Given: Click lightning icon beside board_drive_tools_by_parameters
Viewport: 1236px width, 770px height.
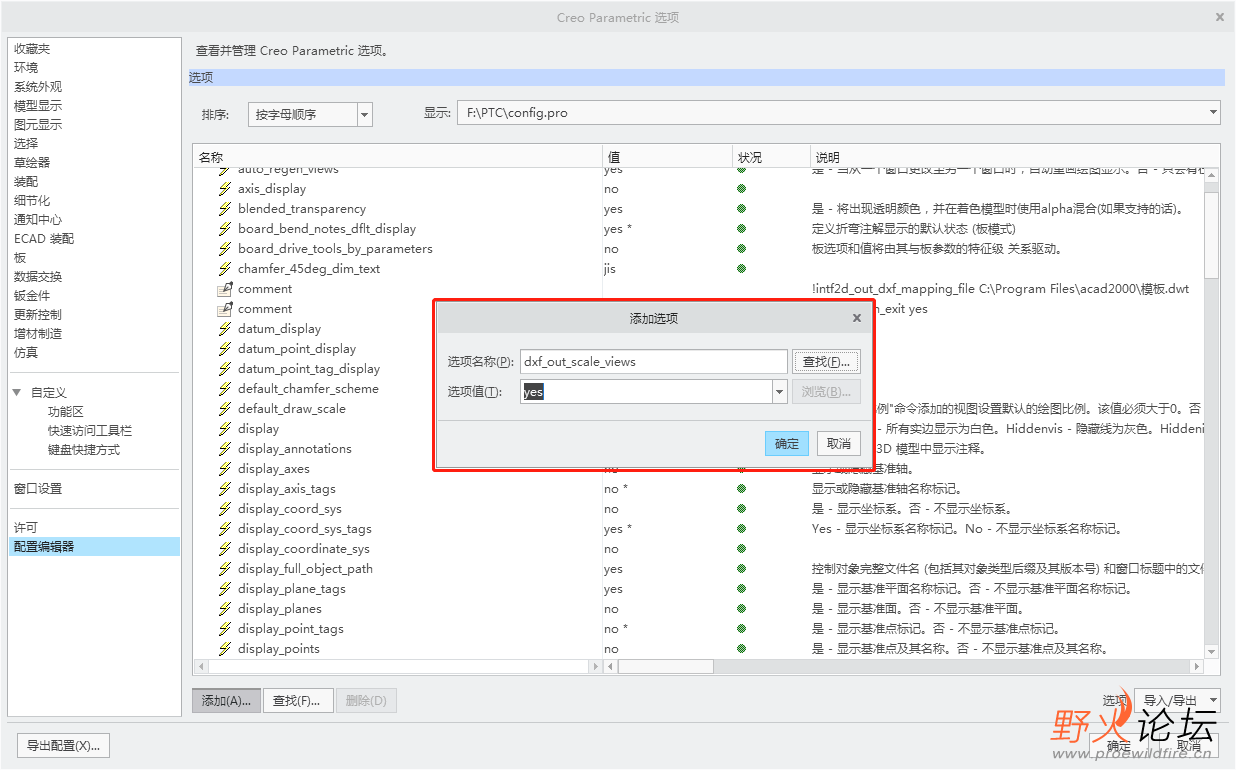Looking at the screenshot, I should coord(225,249).
